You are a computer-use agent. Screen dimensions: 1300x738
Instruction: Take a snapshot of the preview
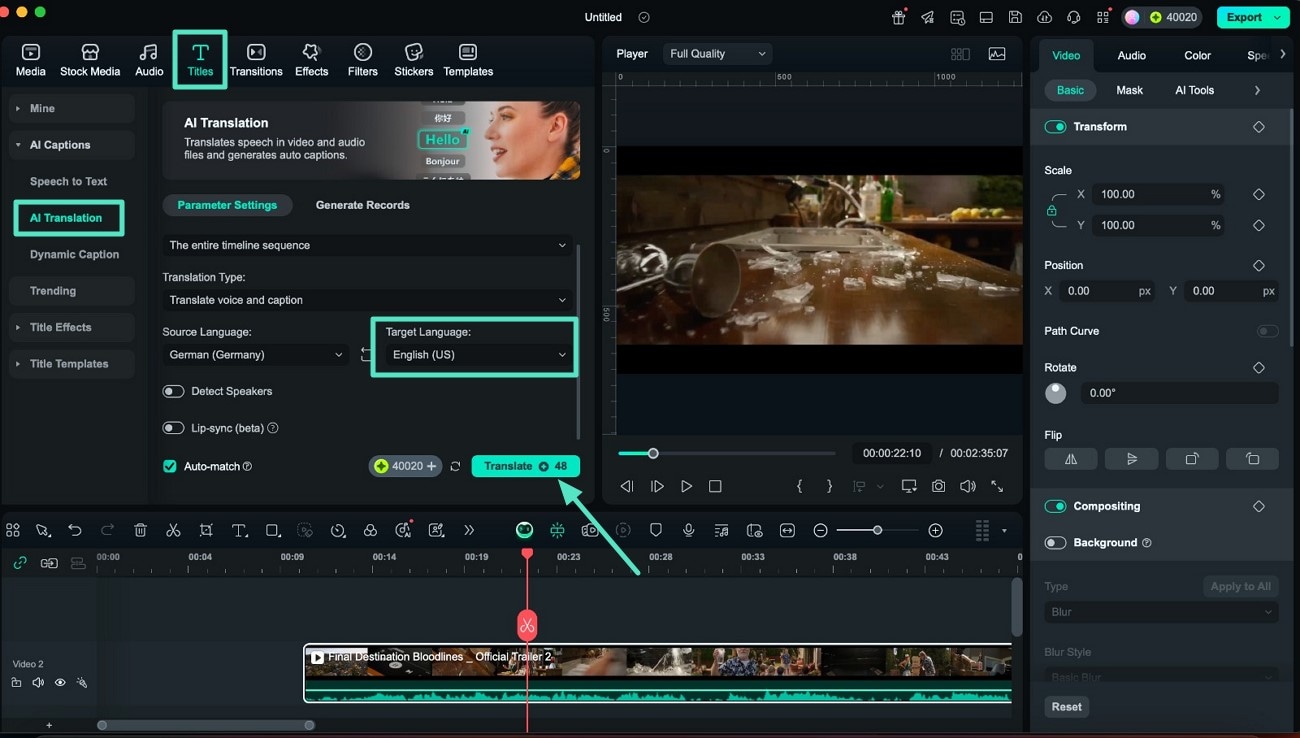click(938, 486)
